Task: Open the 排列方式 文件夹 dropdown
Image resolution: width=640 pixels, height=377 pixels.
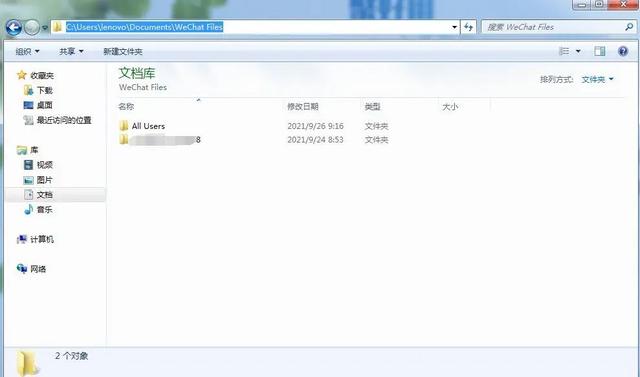Action: click(597, 79)
